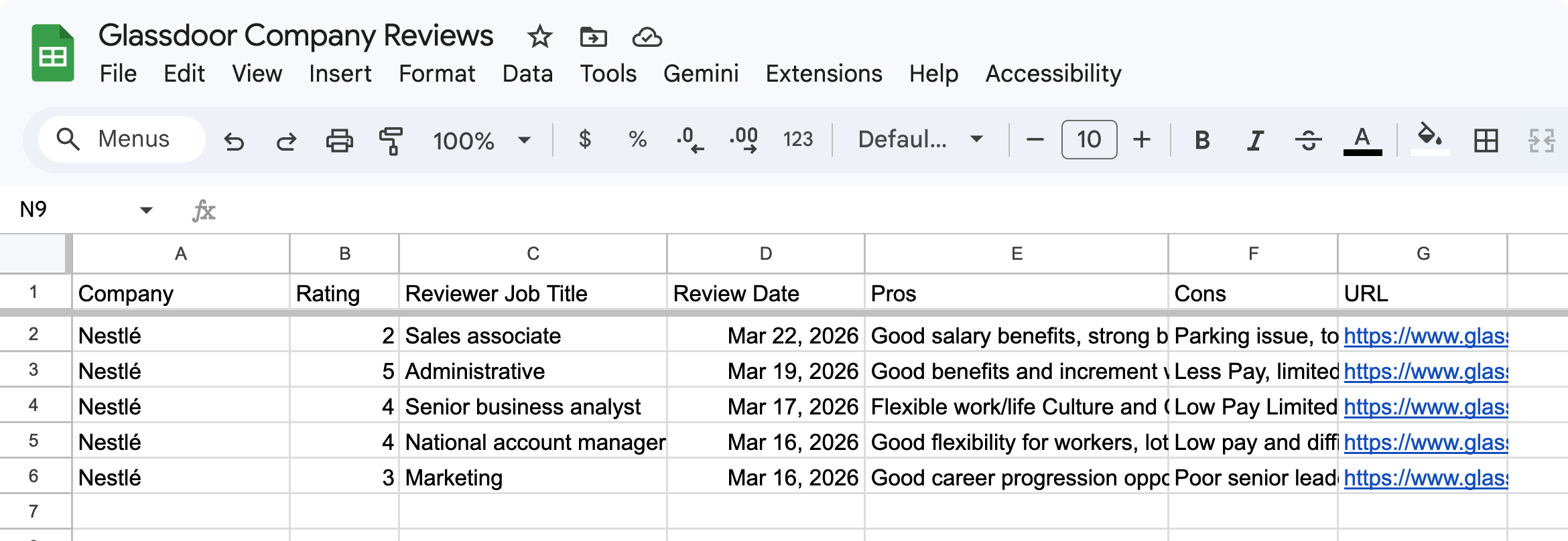Open the 100% zoom dropdown
The width and height of the screenshot is (1568, 541).
click(x=481, y=140)
